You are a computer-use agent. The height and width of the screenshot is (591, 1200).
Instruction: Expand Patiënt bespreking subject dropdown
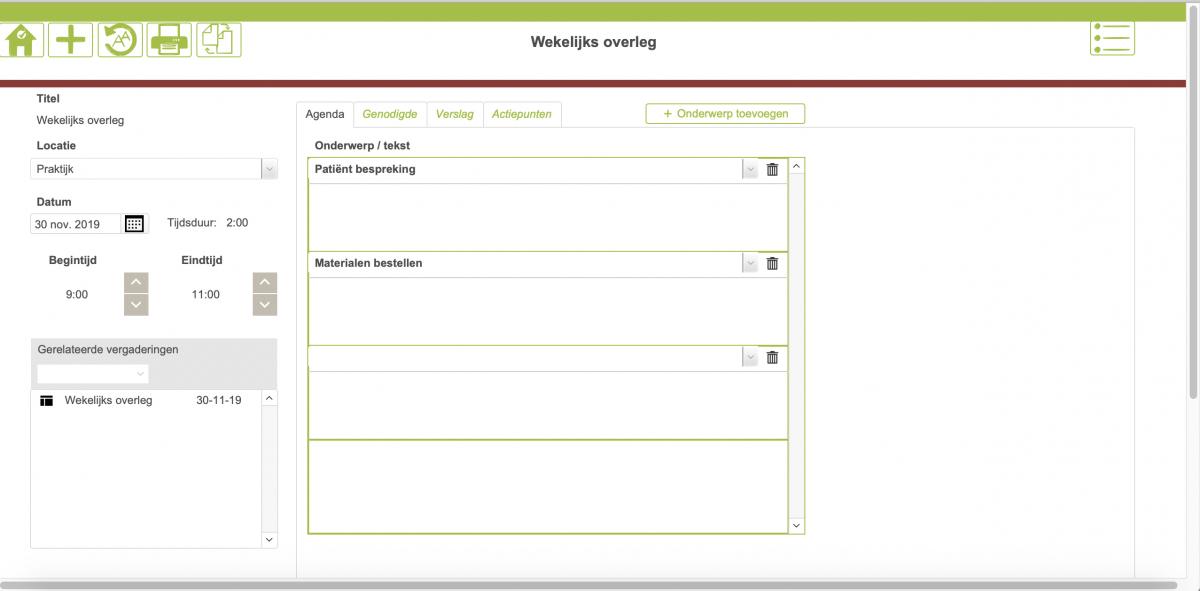[x=751, y=170]
